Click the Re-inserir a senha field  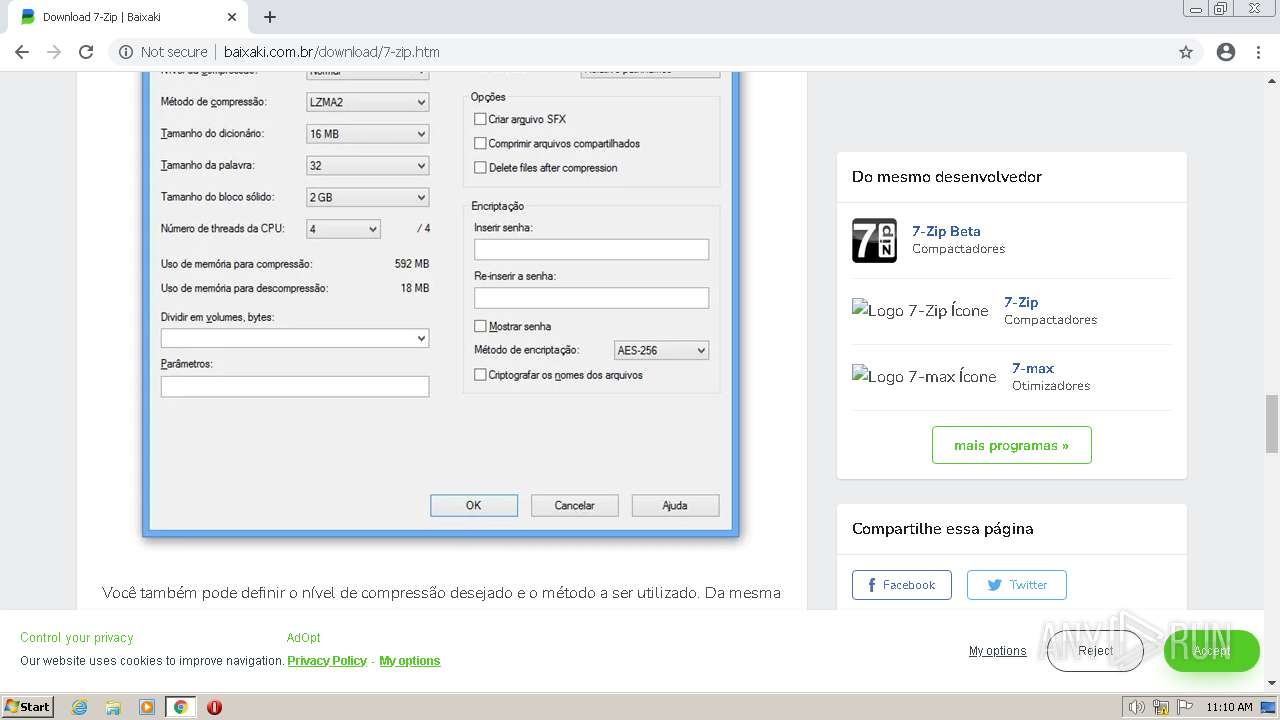coord(591,298)
